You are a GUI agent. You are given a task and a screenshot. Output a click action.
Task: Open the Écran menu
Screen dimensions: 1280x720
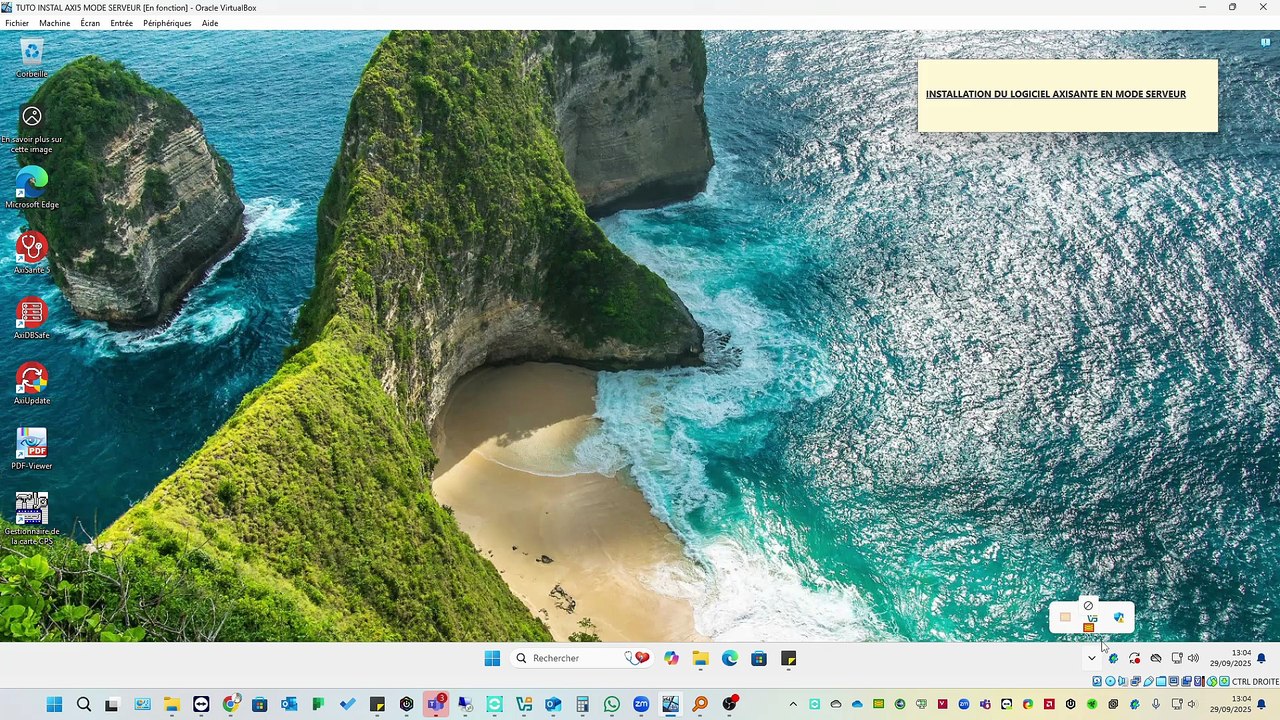click(90, 23)
